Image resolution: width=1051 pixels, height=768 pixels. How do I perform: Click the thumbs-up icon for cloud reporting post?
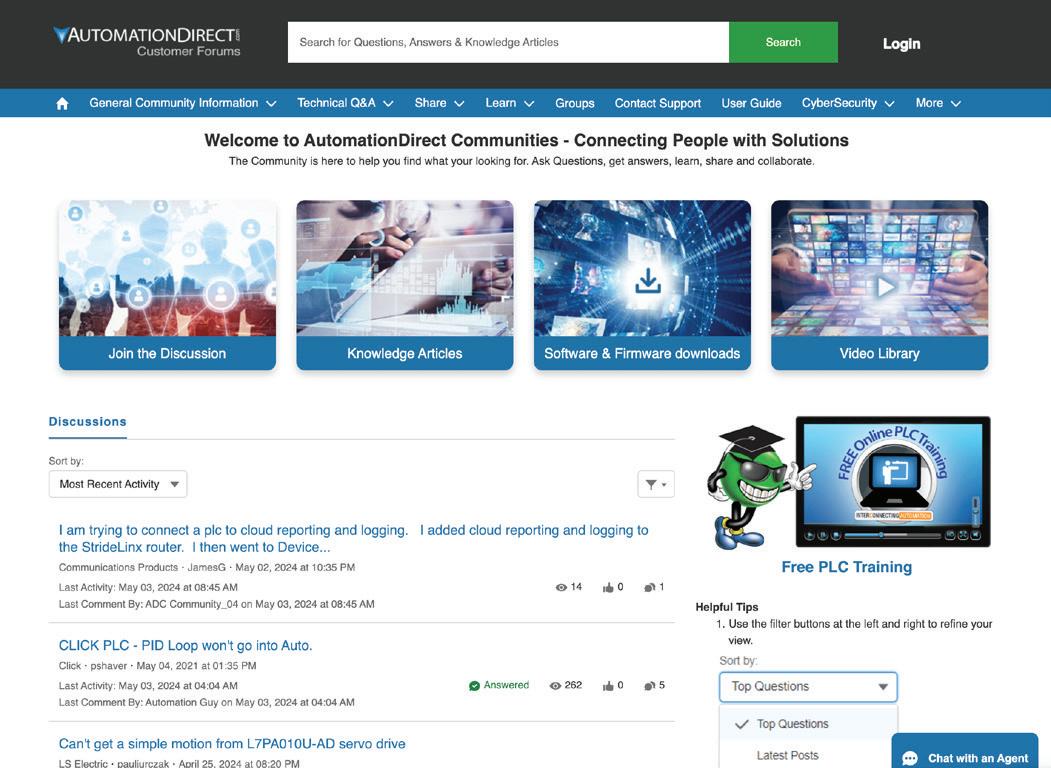[x=608, y=587]
